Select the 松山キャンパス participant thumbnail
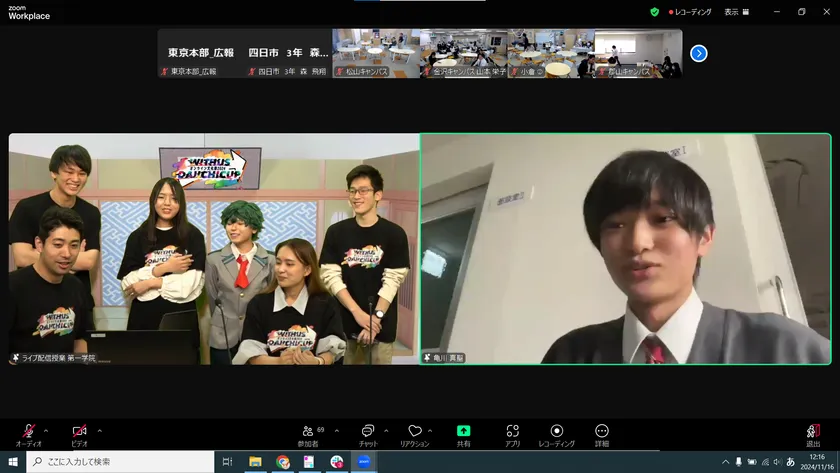This screenshot has width=840, height=473. pos(375,53)
